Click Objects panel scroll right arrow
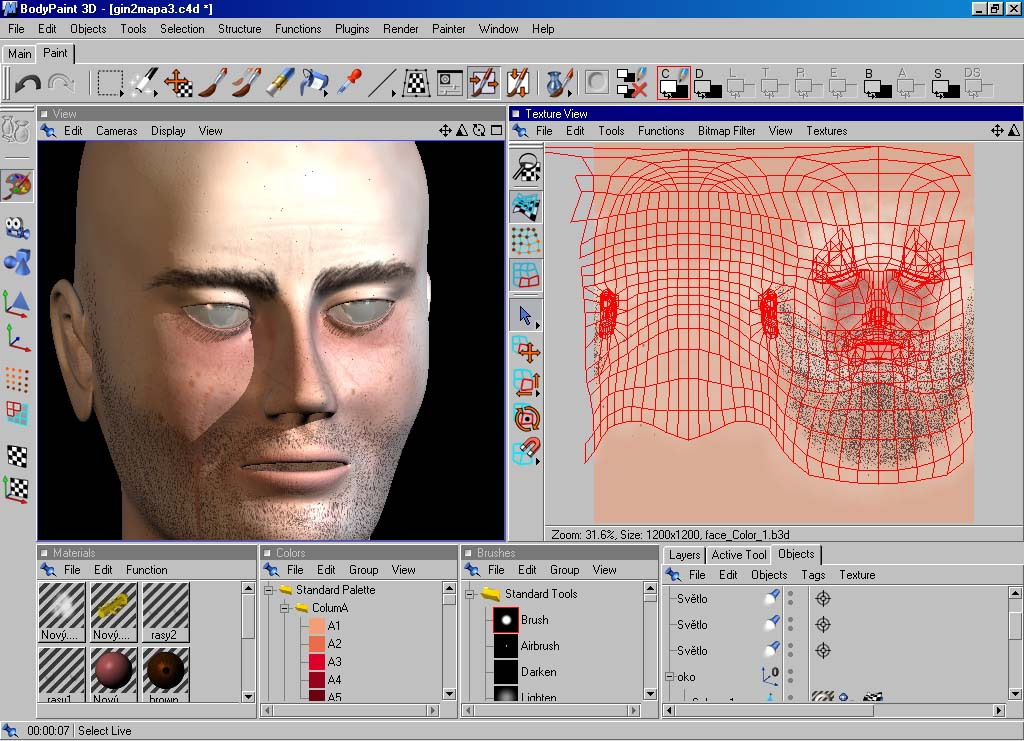1024x741 pixels. (999, 710)
